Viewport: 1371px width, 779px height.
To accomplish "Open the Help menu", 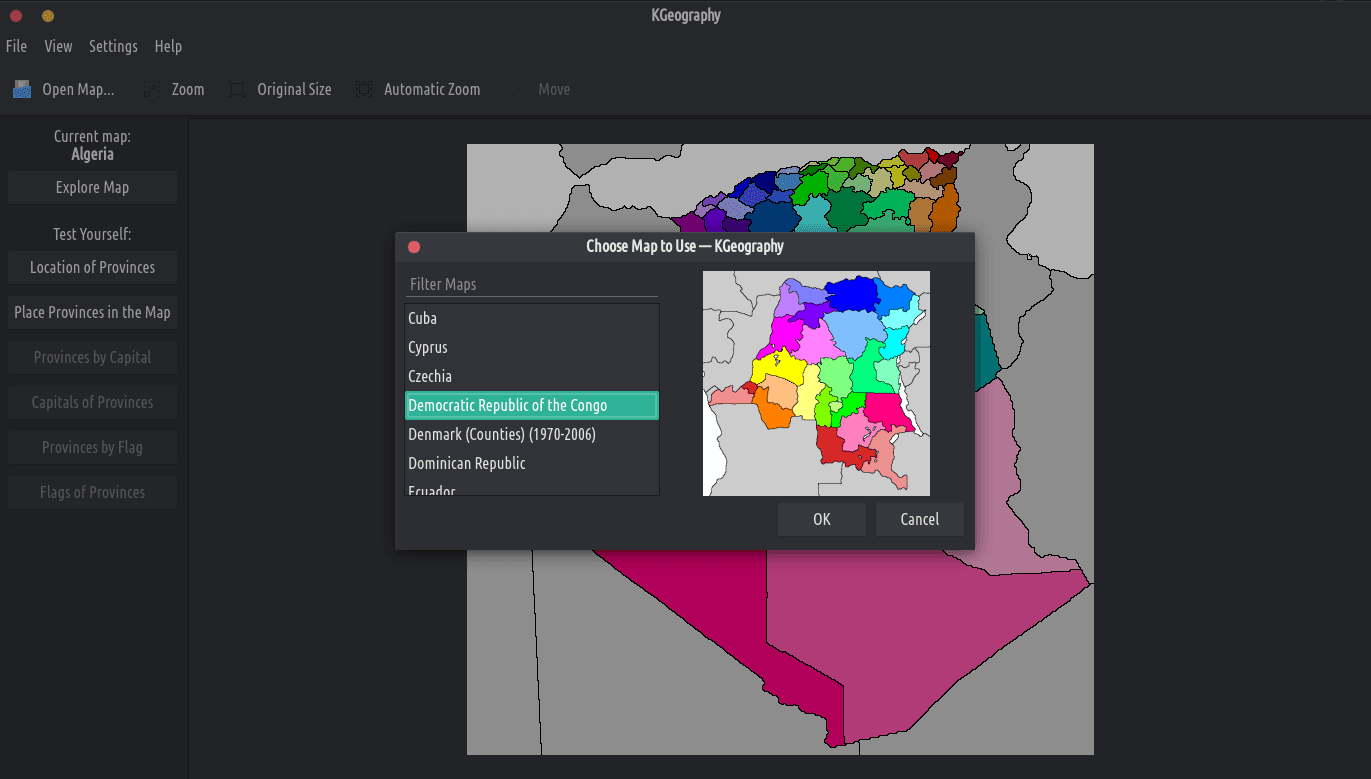I will [x=168, y=47].
